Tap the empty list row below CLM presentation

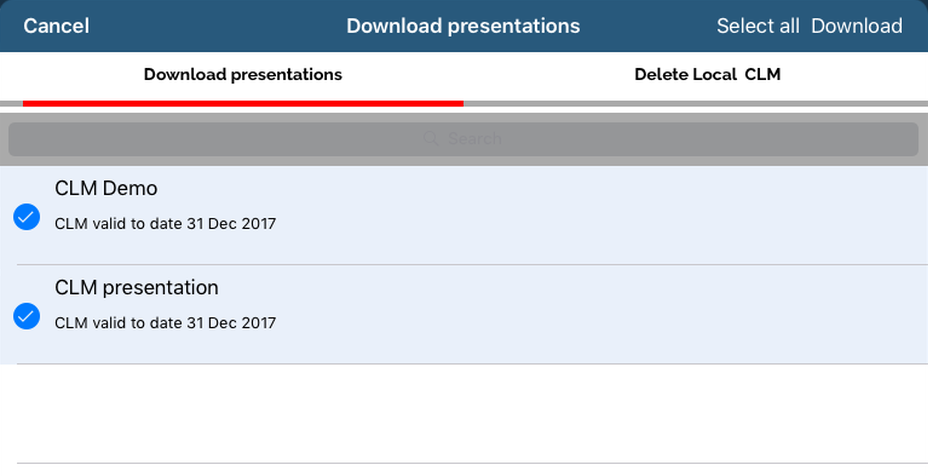click(x=464, y=413)
